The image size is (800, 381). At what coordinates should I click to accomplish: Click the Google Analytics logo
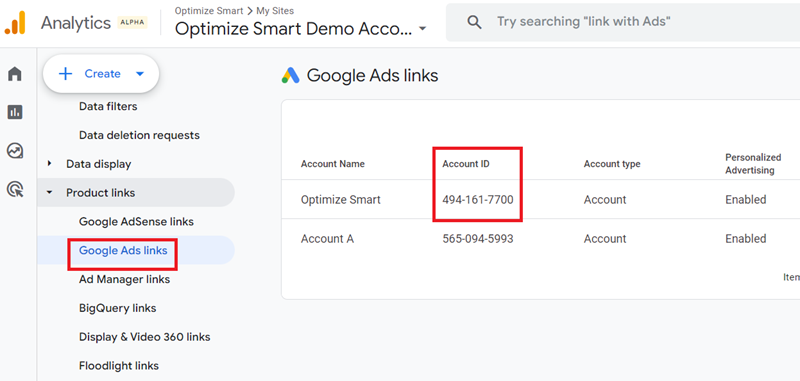(x=15, y=23)
